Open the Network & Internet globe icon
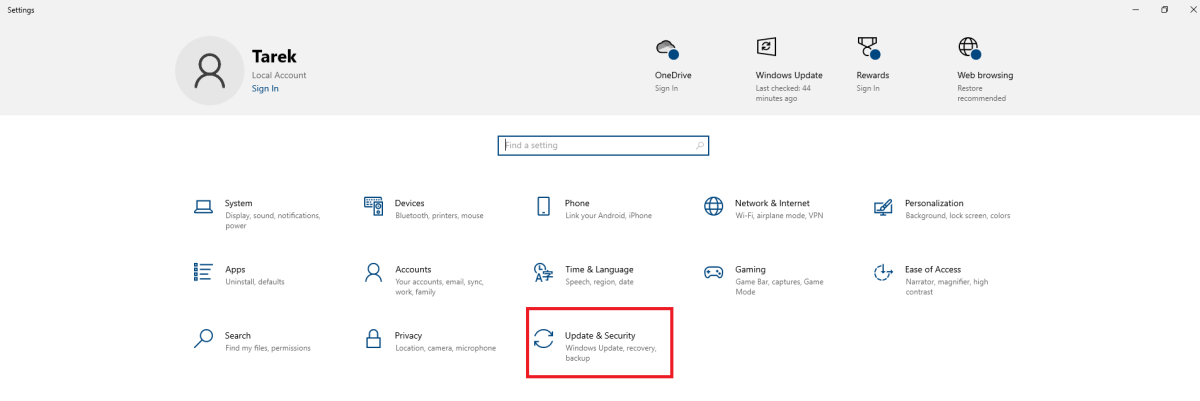The image size is (1200, 401). (x=714, y=206)
